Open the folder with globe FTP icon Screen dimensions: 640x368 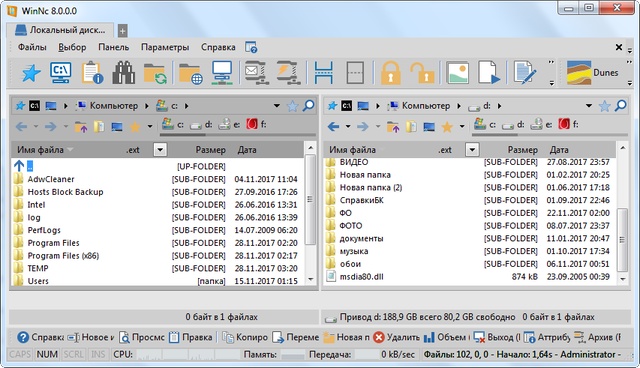click(191, 73)
